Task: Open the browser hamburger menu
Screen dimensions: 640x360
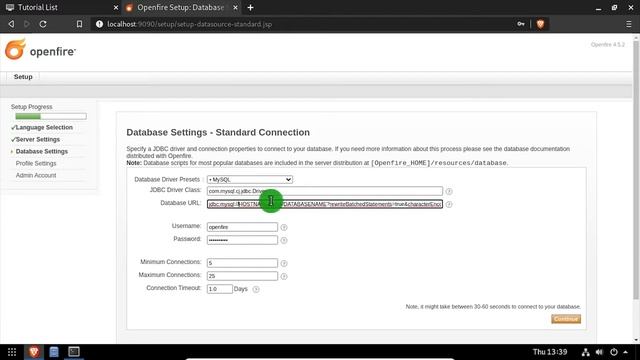Action: click(x=629, y=24)
